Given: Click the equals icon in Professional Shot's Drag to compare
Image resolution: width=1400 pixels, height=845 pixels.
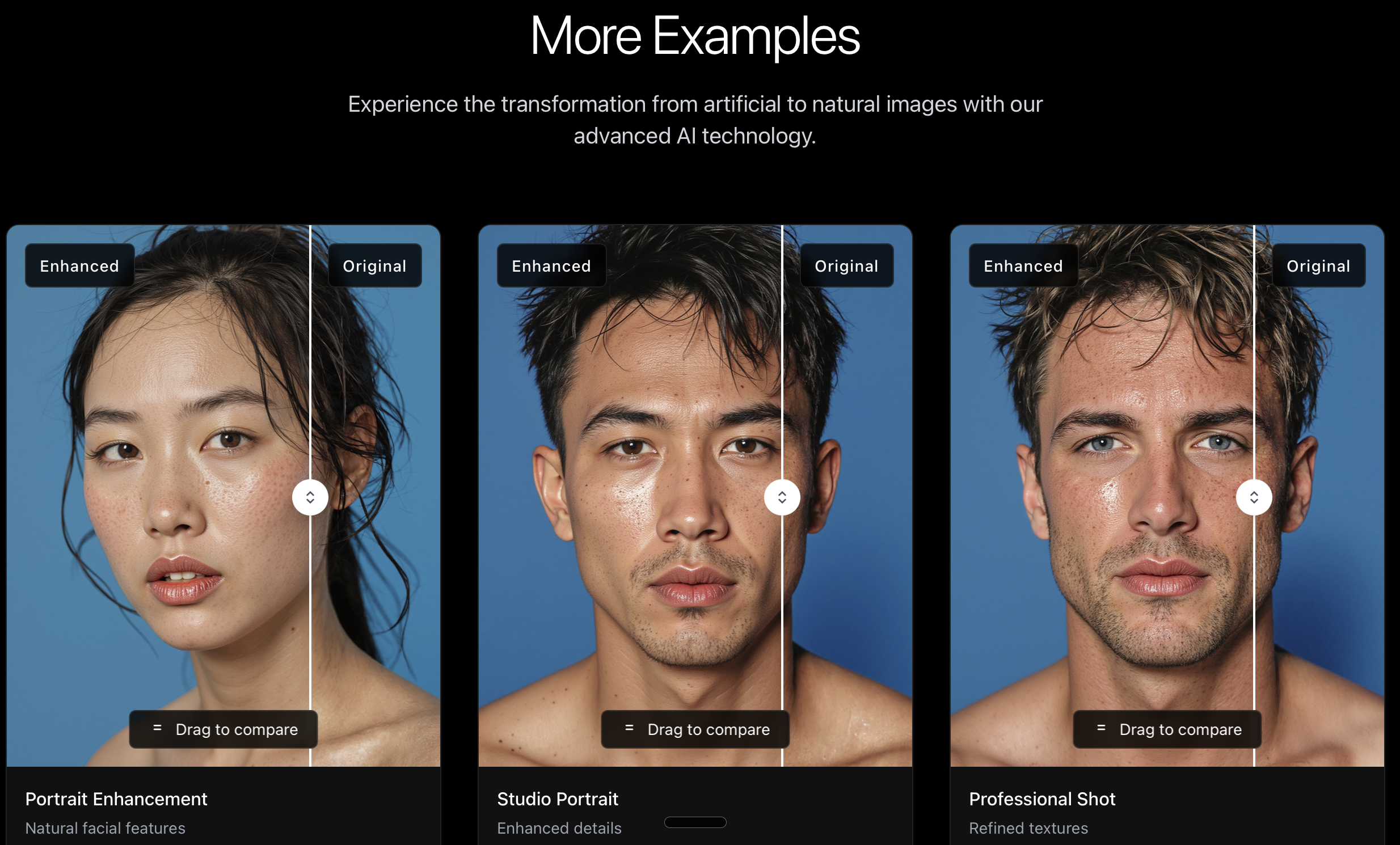Looking at the screenshot, I should (1101, 728).
